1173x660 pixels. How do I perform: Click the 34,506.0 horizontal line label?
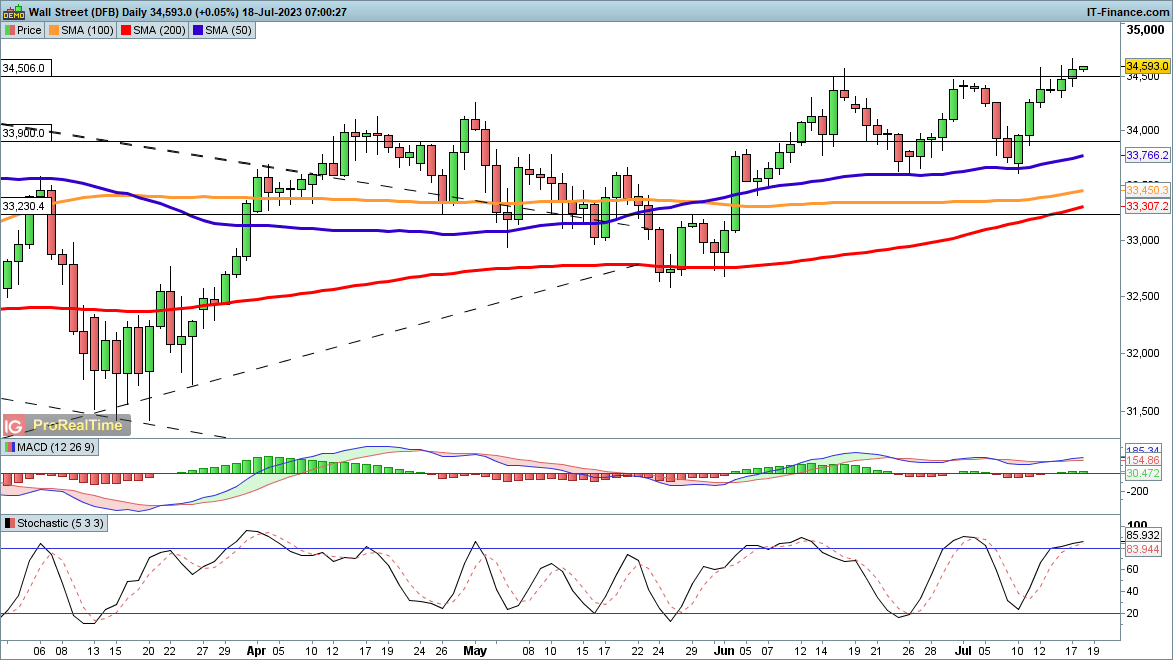(25, 68)
